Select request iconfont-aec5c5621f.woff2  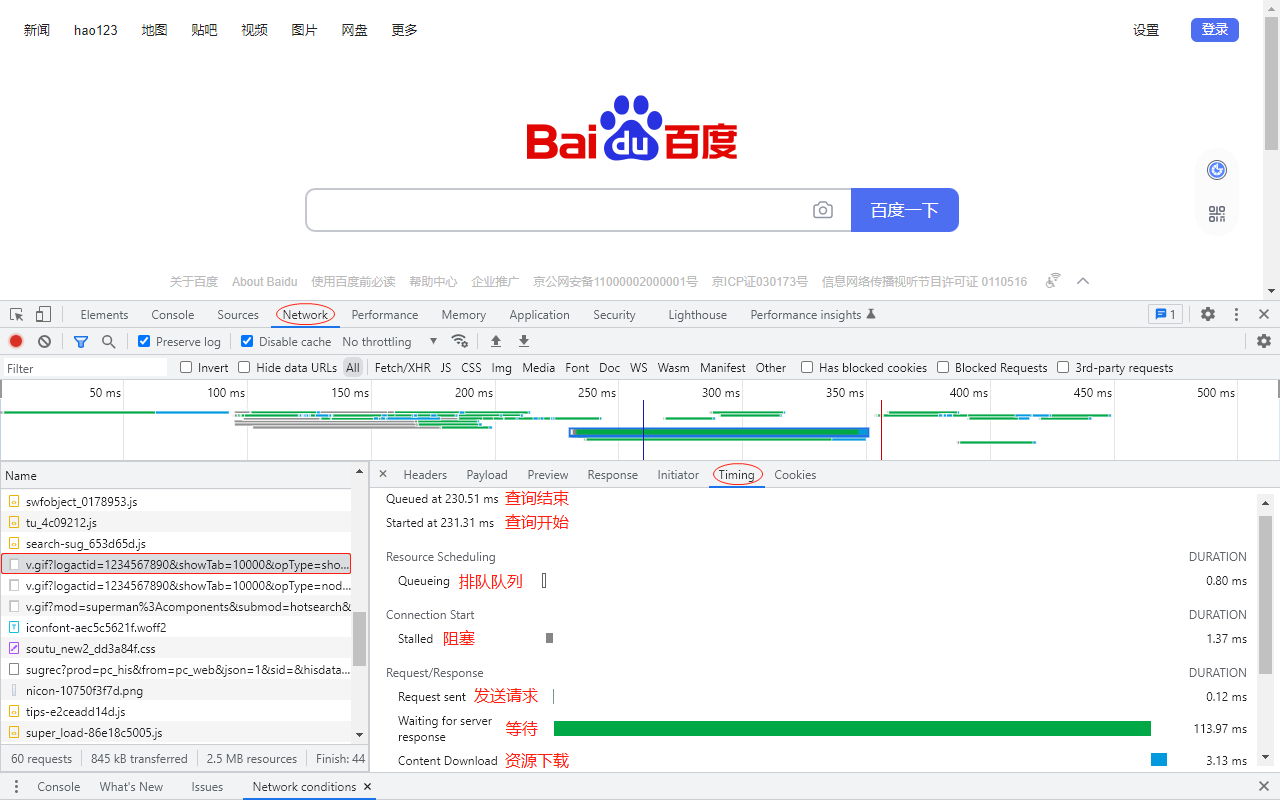point(176,627)
